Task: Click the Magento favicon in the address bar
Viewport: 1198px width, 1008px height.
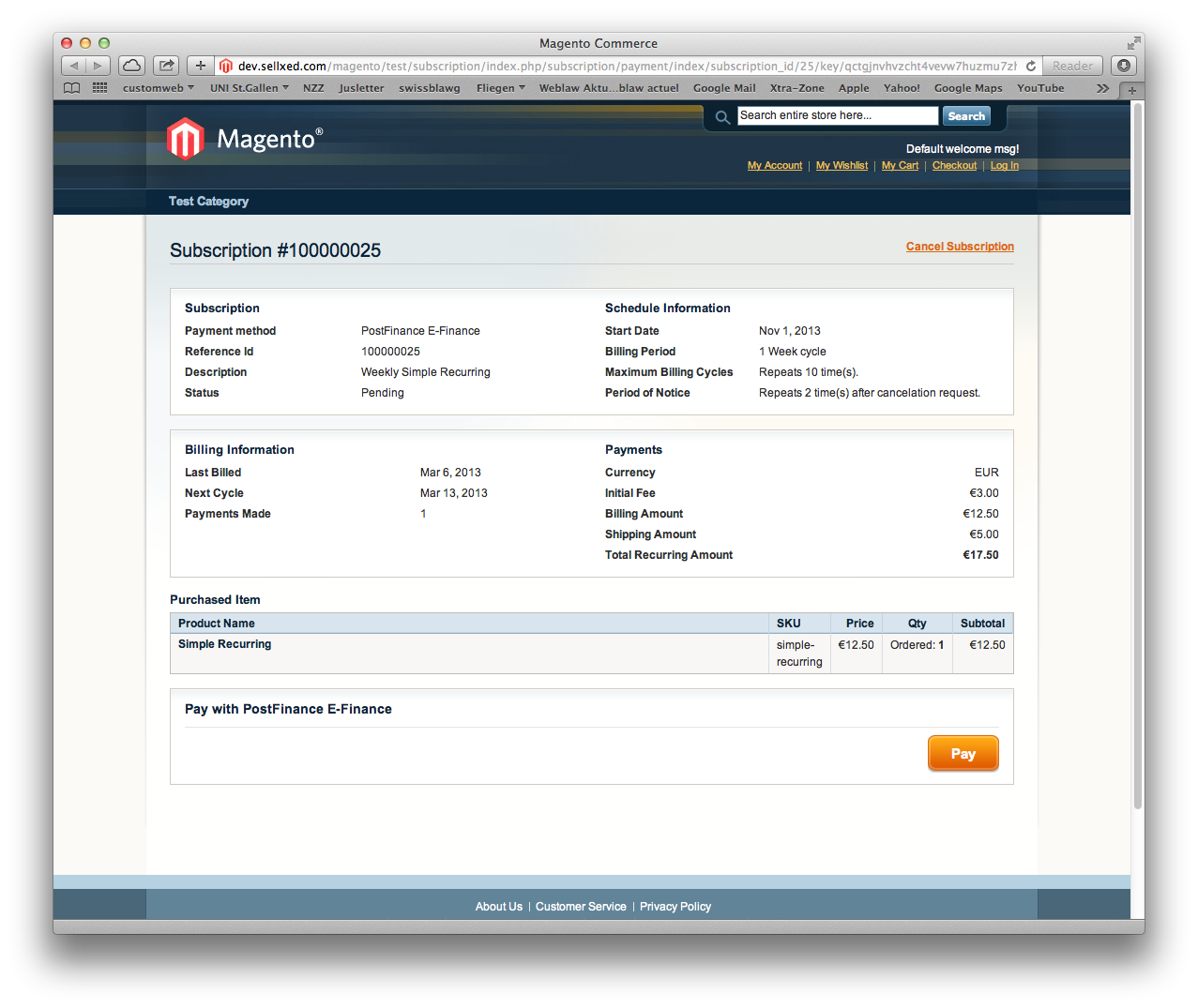Action: [x=226, y=66]
